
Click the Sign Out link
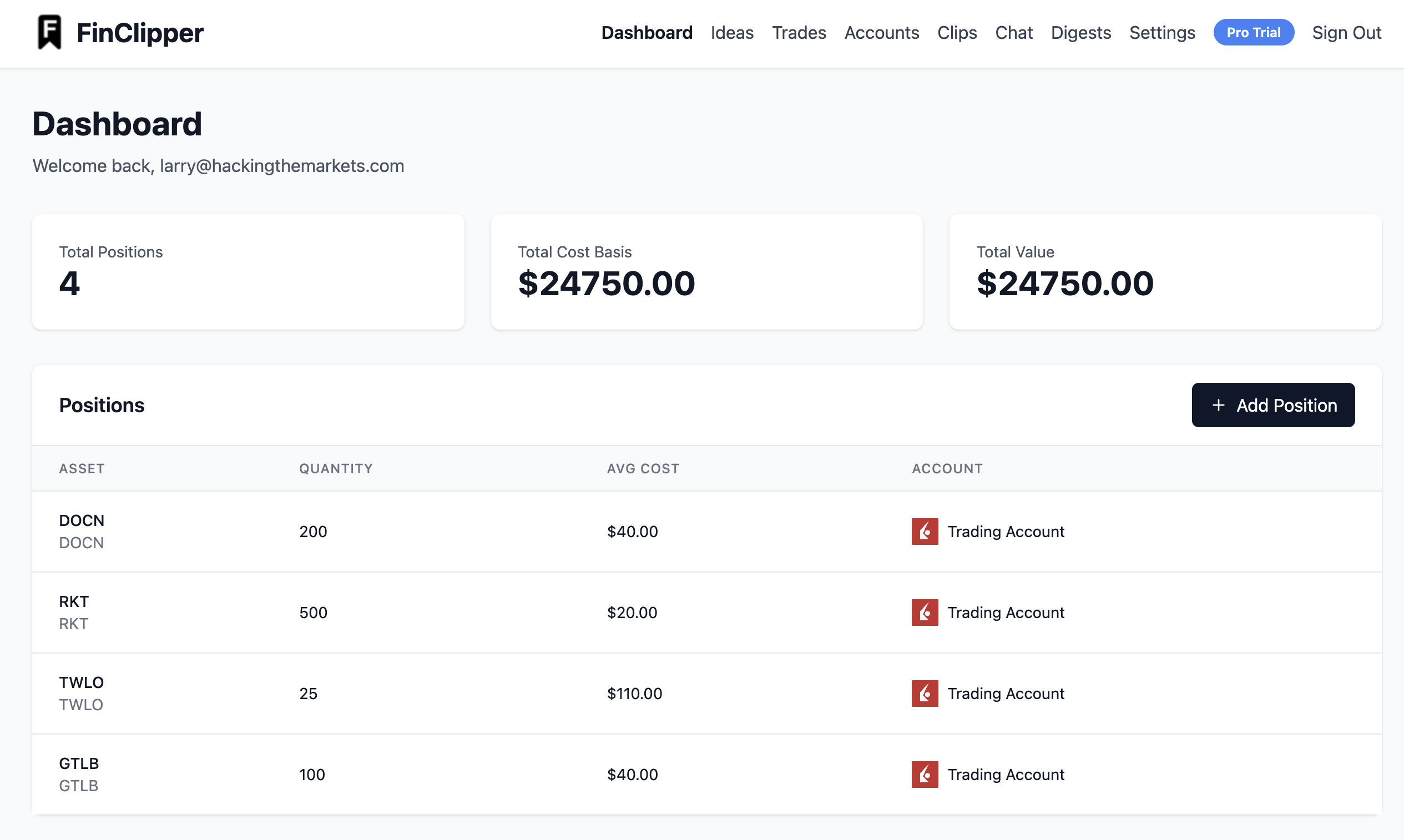(1347, 33)
